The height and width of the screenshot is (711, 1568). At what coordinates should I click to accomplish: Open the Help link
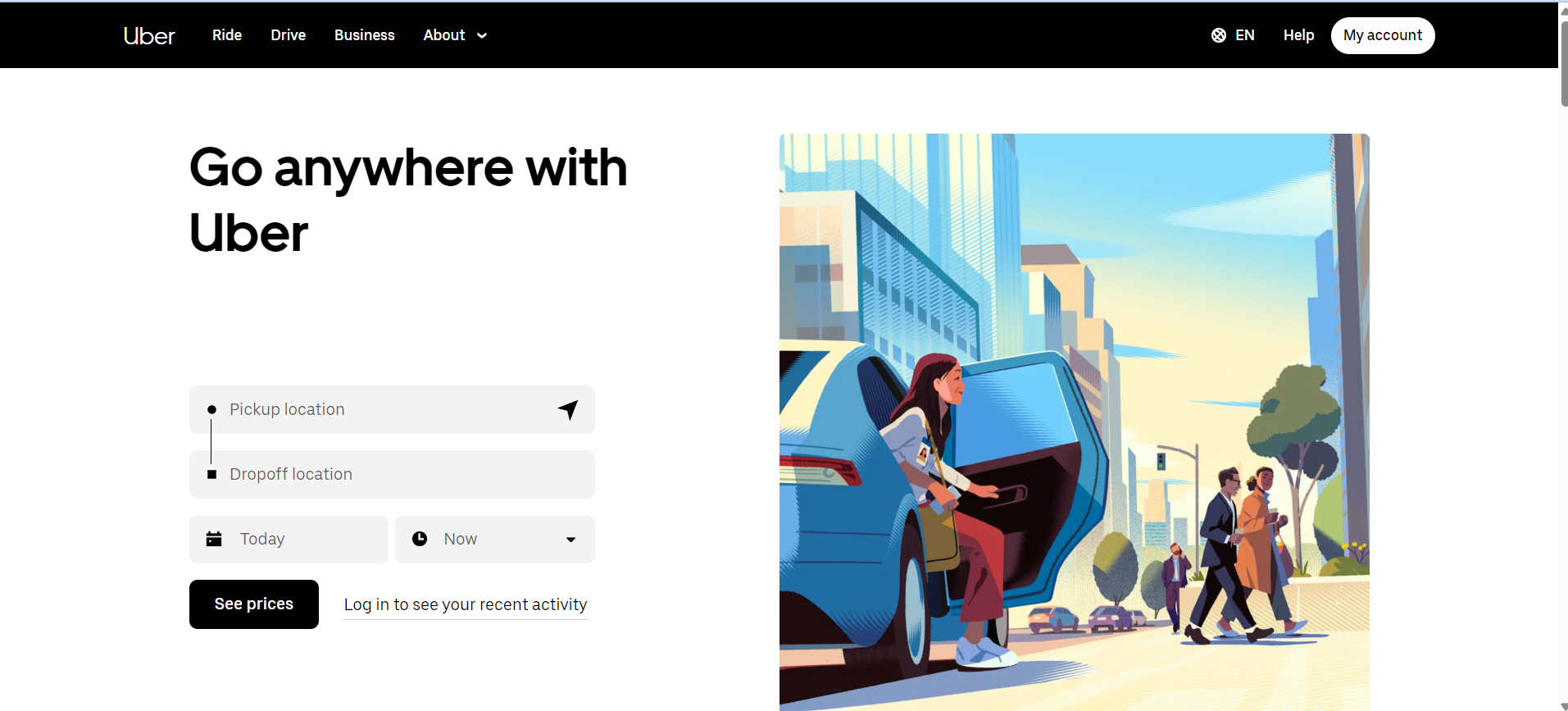click(1298, 35)
